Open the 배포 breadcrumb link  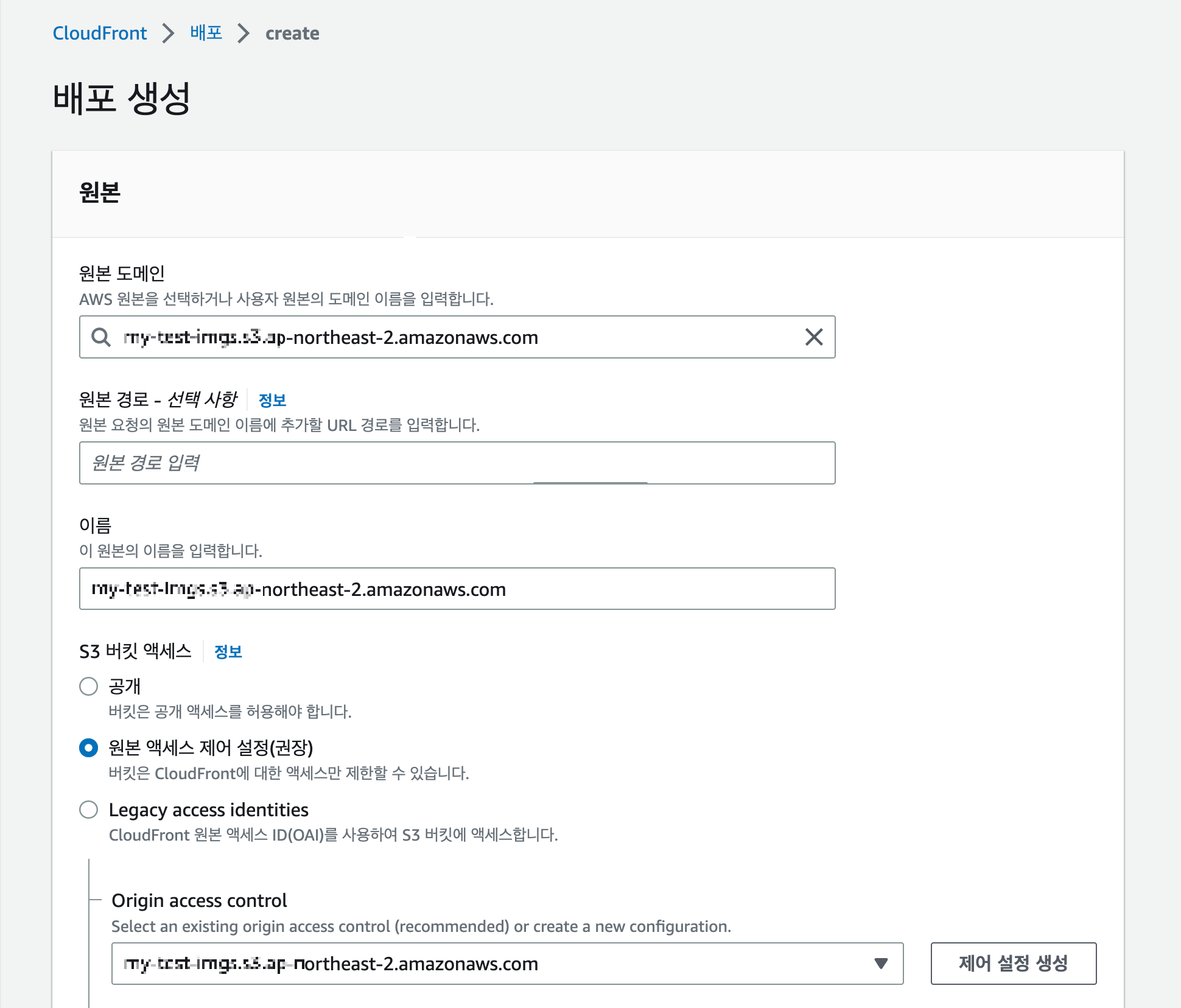(206, 33)
